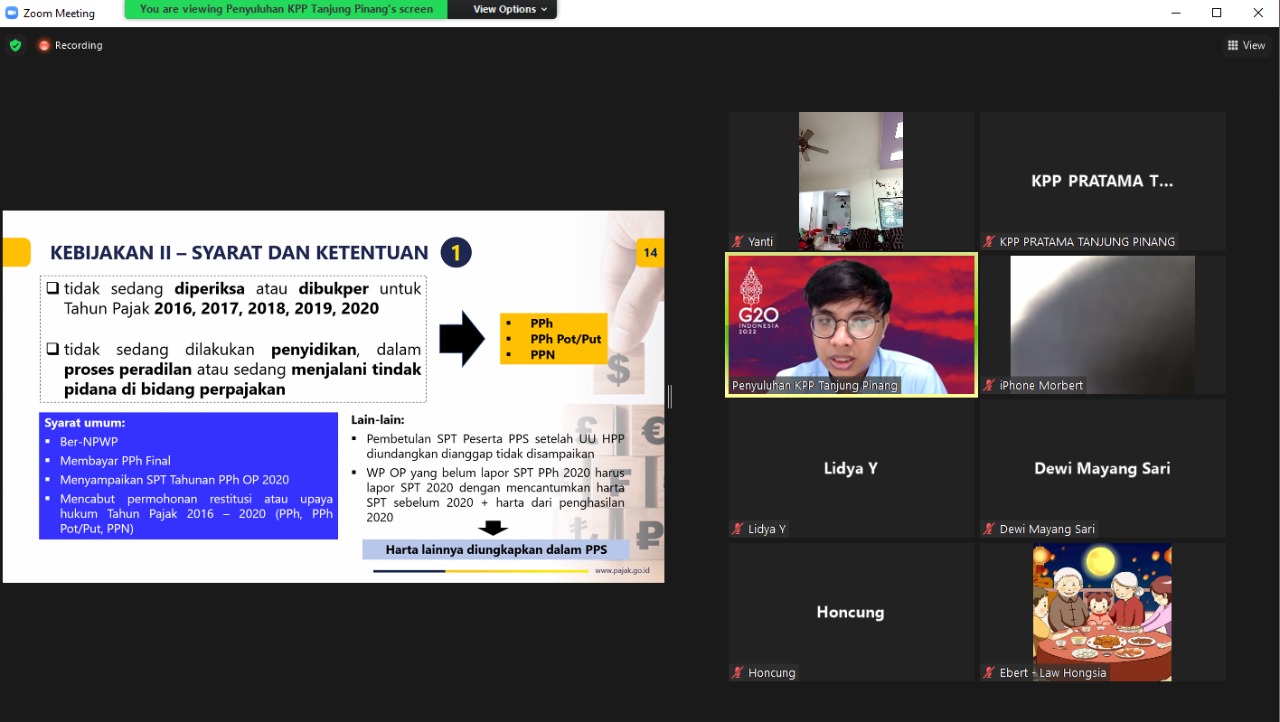Click Lidya Y's muted microphone icon
The height and width of the screenshot is (722, 1280).
tap(738, 530)
